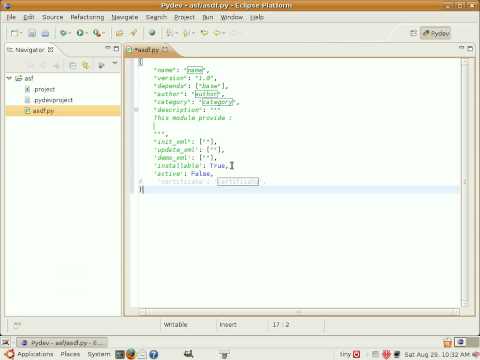Open the Navigator view menu triangle
Screen dimensions: 480x360
115,63
